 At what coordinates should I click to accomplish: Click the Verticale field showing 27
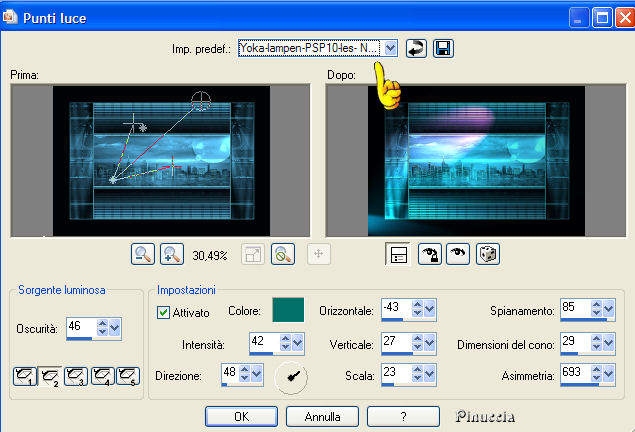click(x=396, y=342)
